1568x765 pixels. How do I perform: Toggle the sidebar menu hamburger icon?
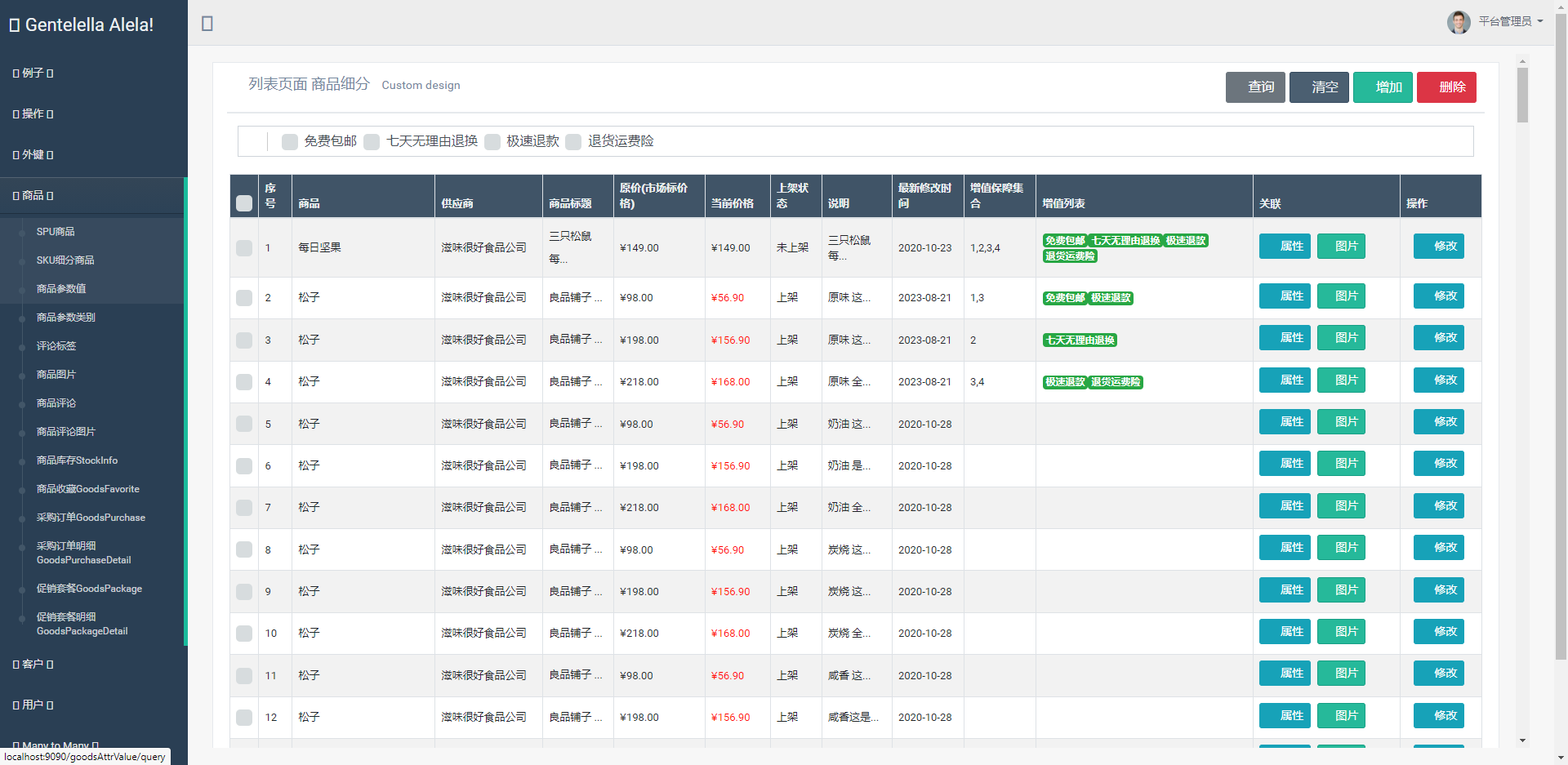tap(207, 24)
